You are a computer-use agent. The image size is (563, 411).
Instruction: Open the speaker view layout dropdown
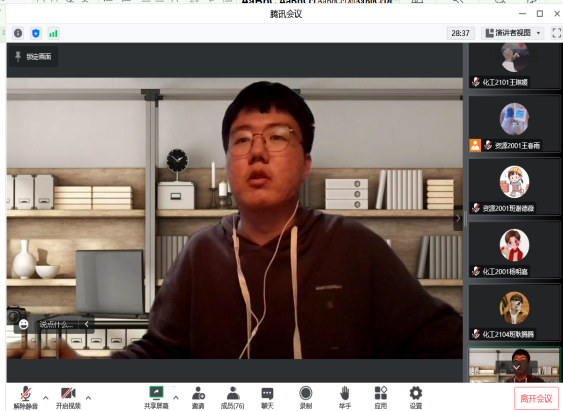tap(513, 33)
